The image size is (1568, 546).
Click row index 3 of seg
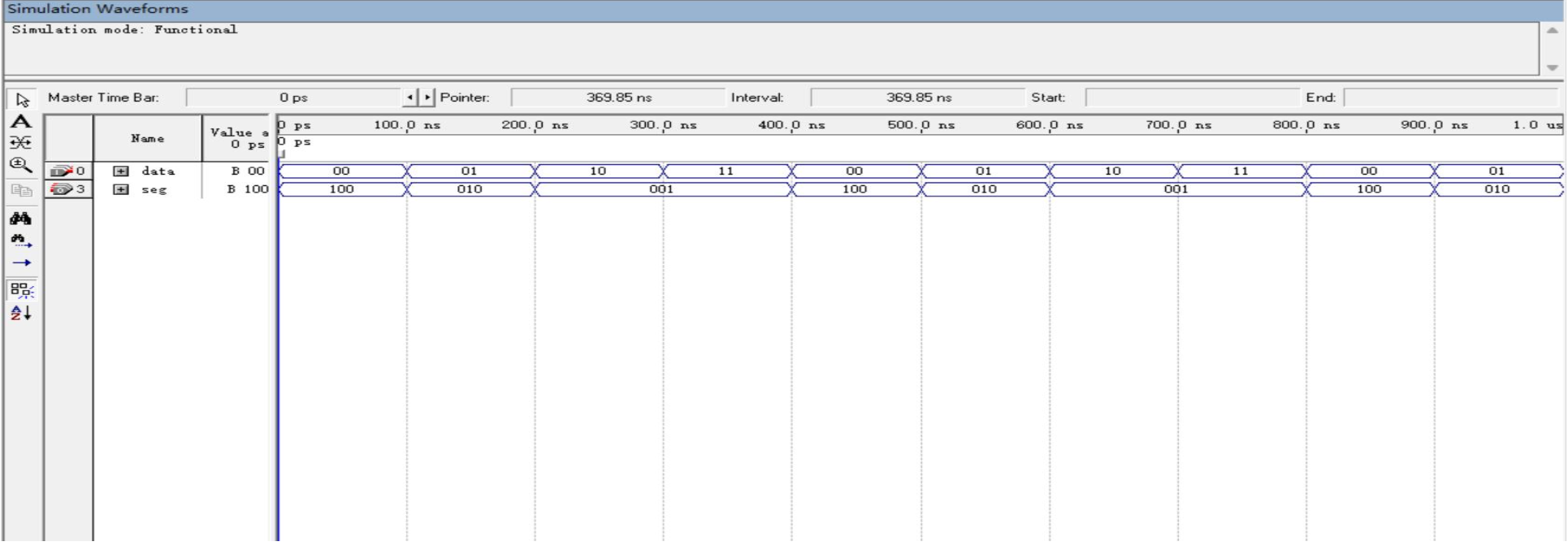click(x=80, y=189)
